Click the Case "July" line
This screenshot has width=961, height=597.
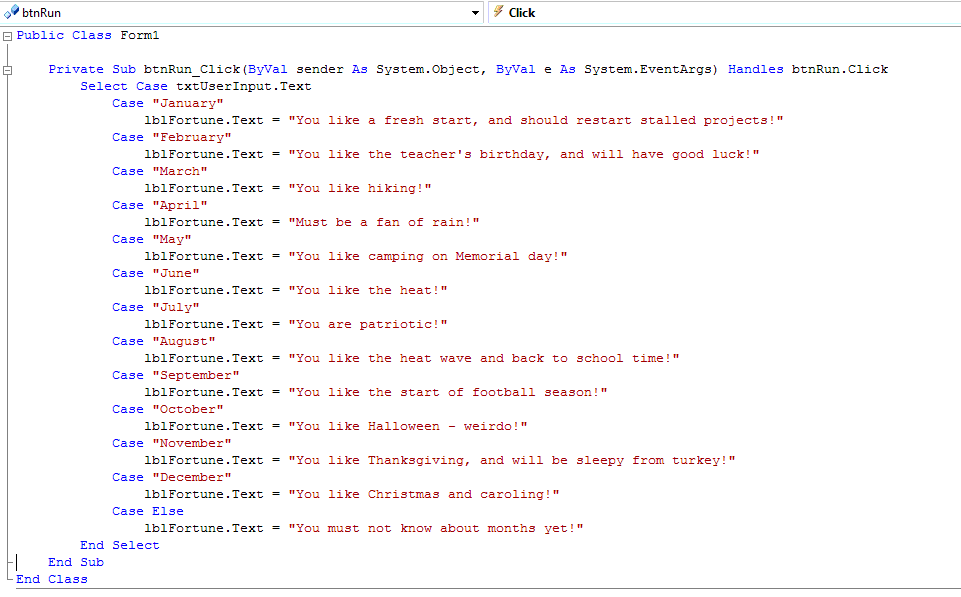156,308
